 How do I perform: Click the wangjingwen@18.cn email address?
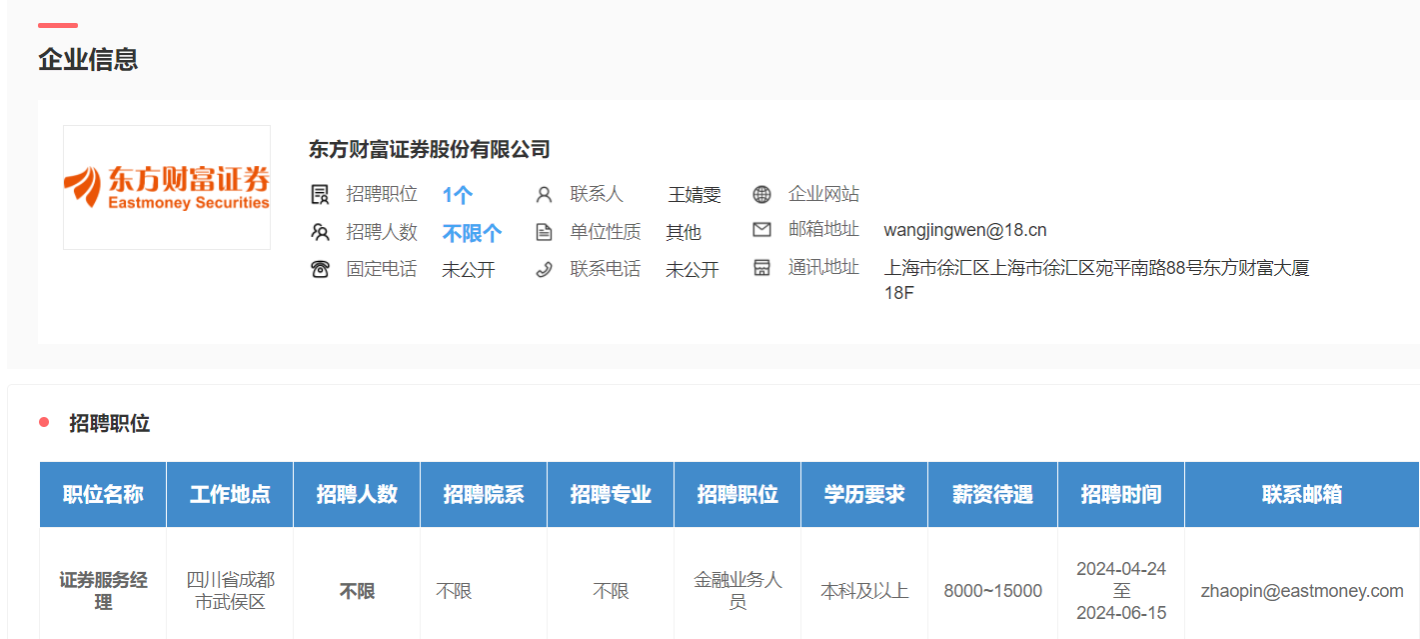965,231
